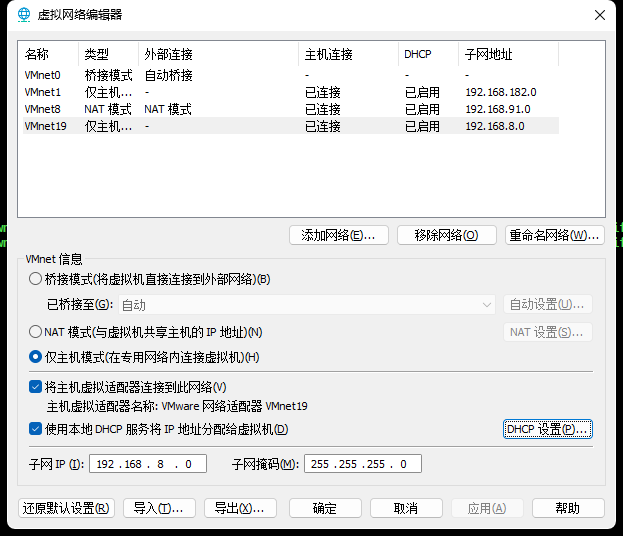Confirm with the 确定 button

point(325,508)
